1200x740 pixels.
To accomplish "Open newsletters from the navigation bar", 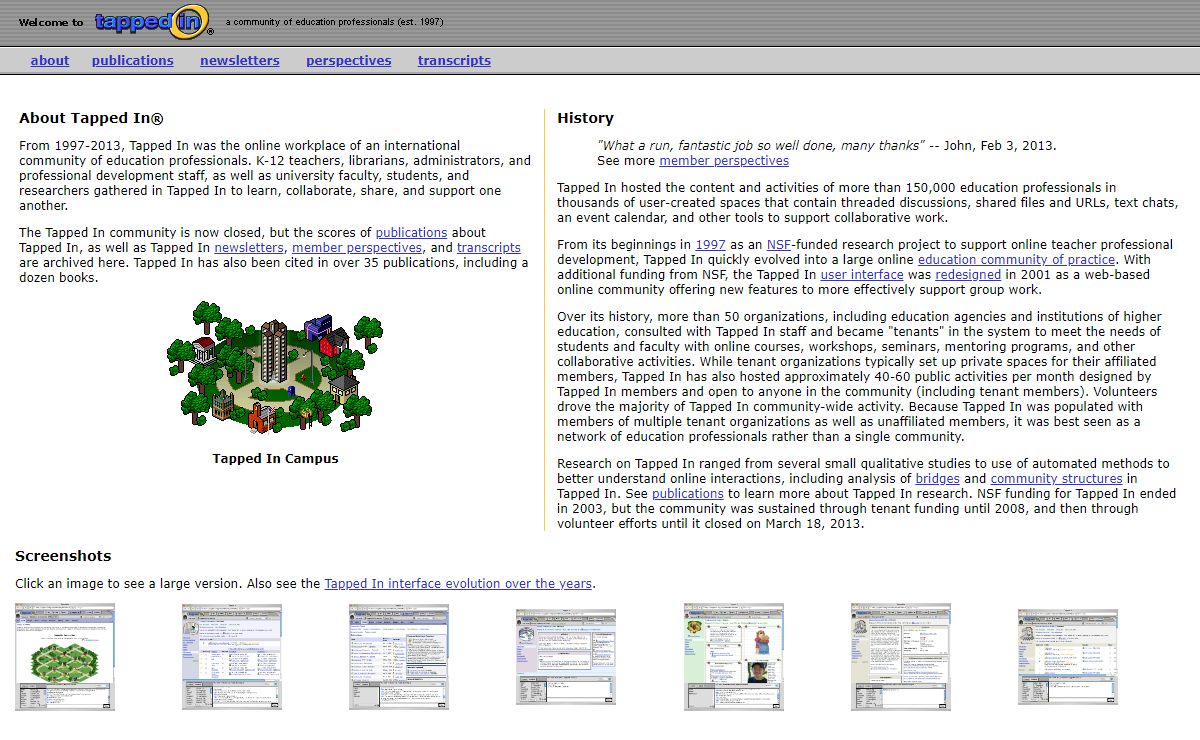I will 240,60.
